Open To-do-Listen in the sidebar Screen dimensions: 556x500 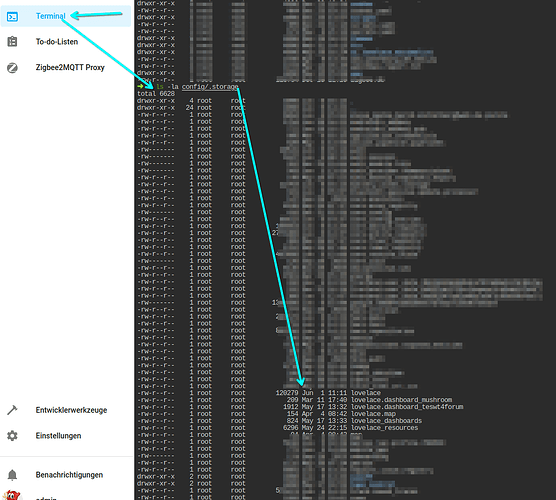57,42
